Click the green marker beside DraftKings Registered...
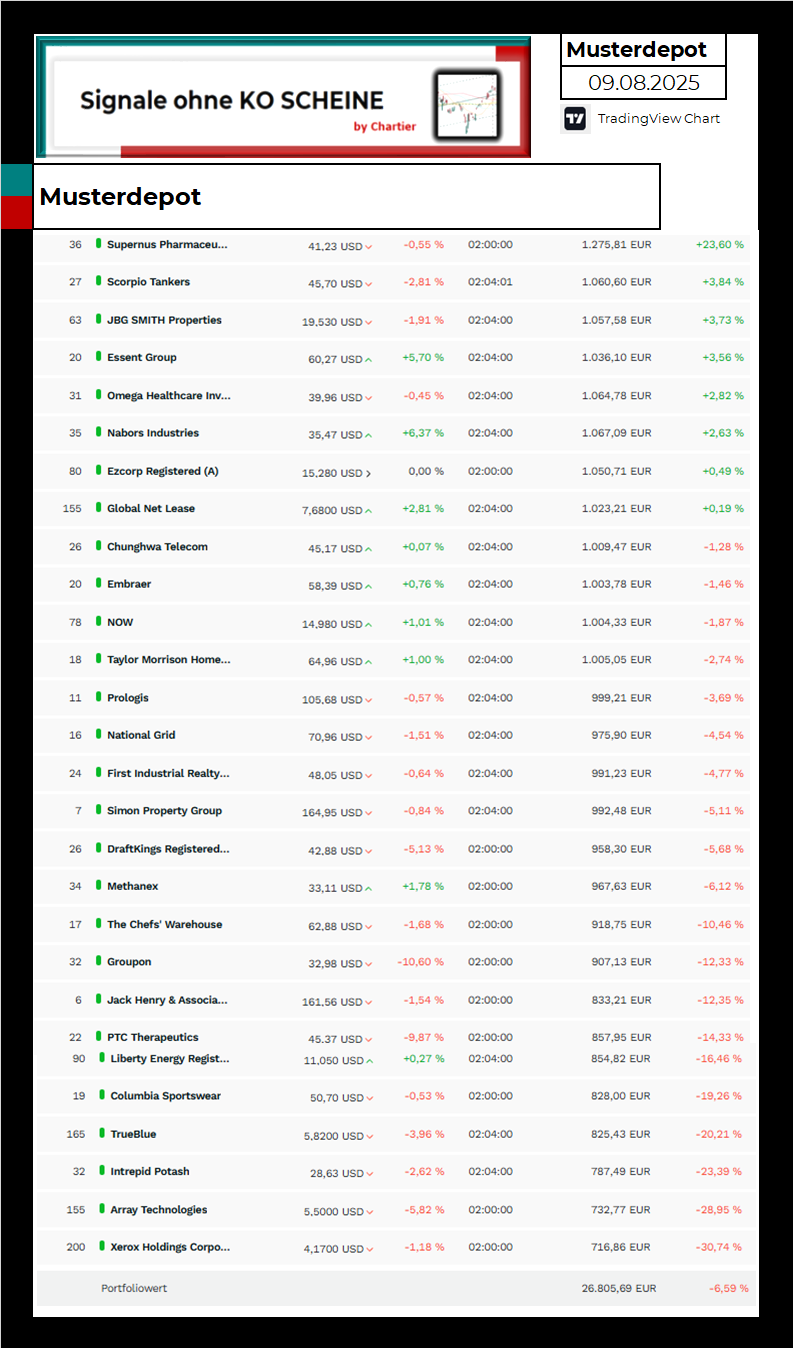The image size is (793, 1348). point(98,848)
